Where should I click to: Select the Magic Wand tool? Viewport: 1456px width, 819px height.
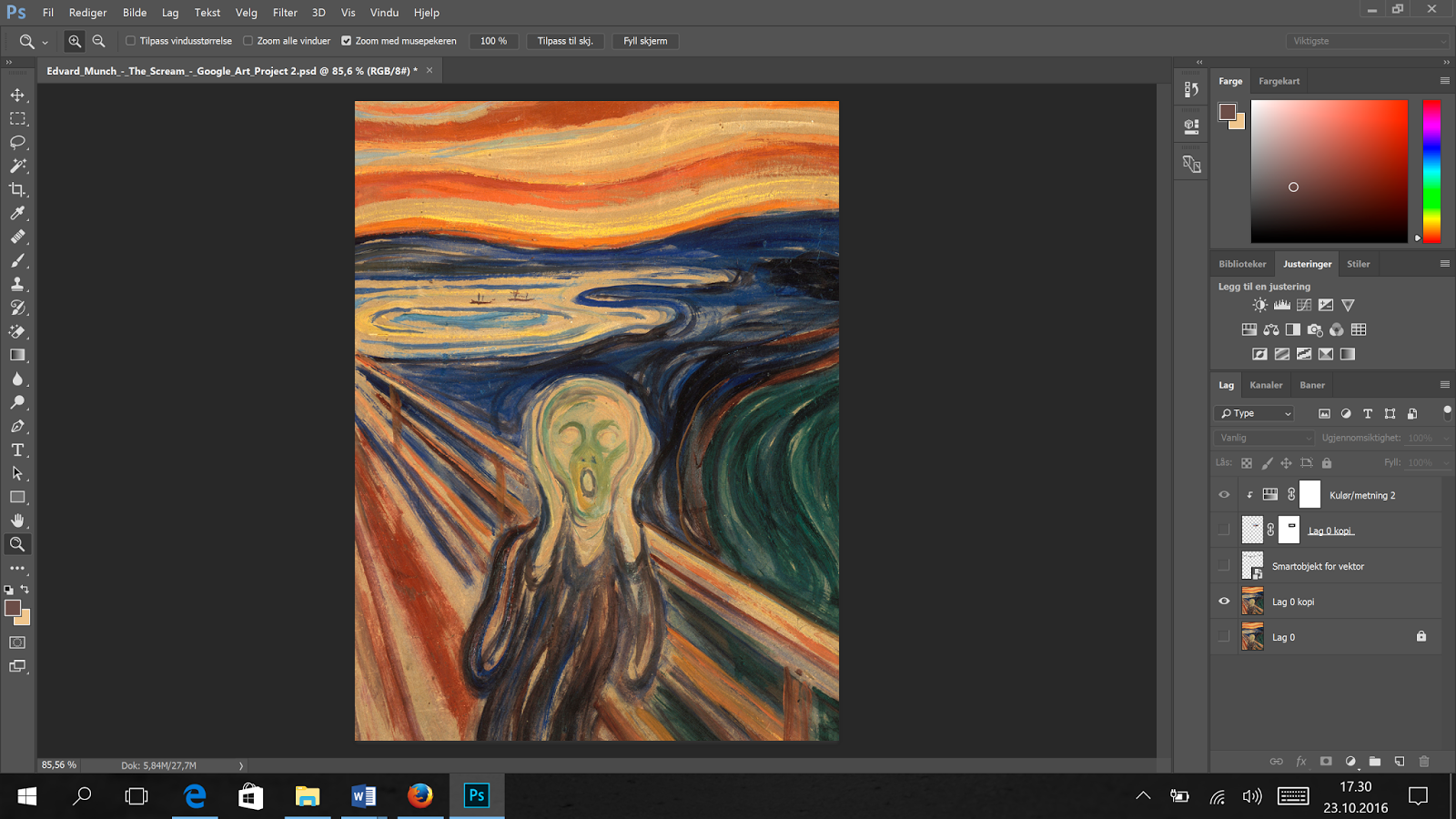17,166
